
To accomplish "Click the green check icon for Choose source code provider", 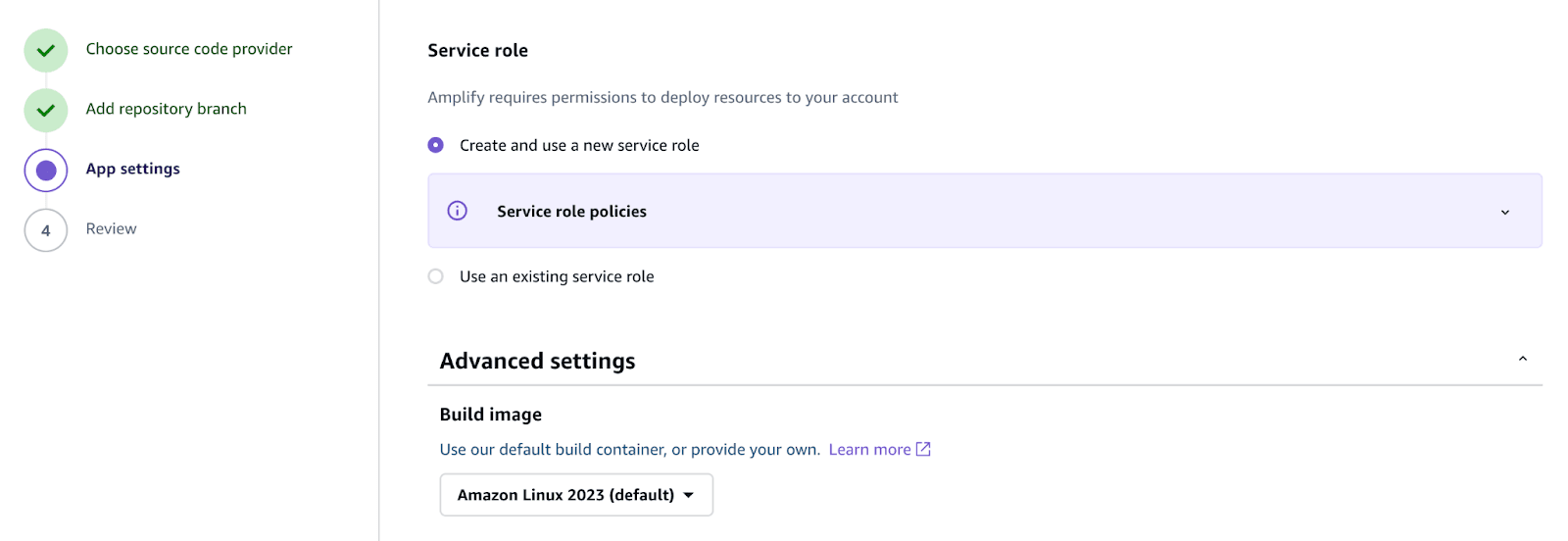I will (45, 50).
